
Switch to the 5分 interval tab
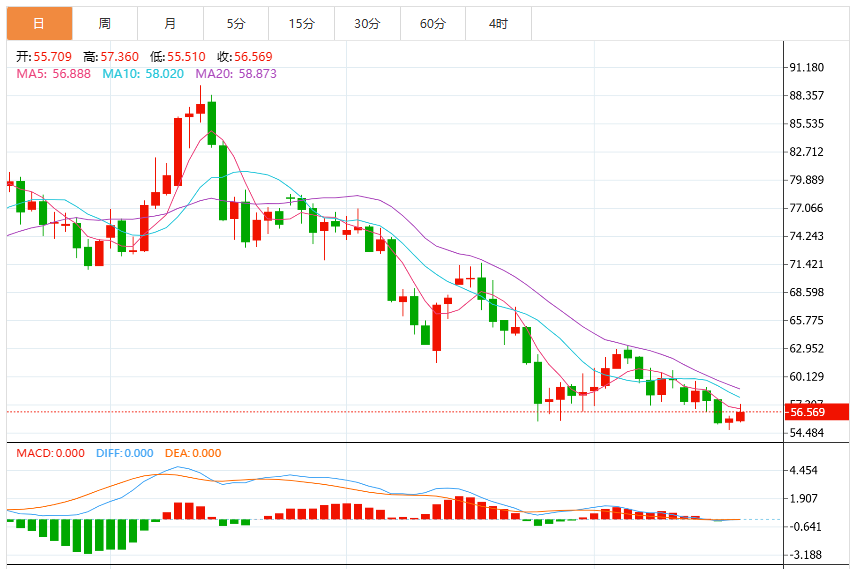click(236, 23)
